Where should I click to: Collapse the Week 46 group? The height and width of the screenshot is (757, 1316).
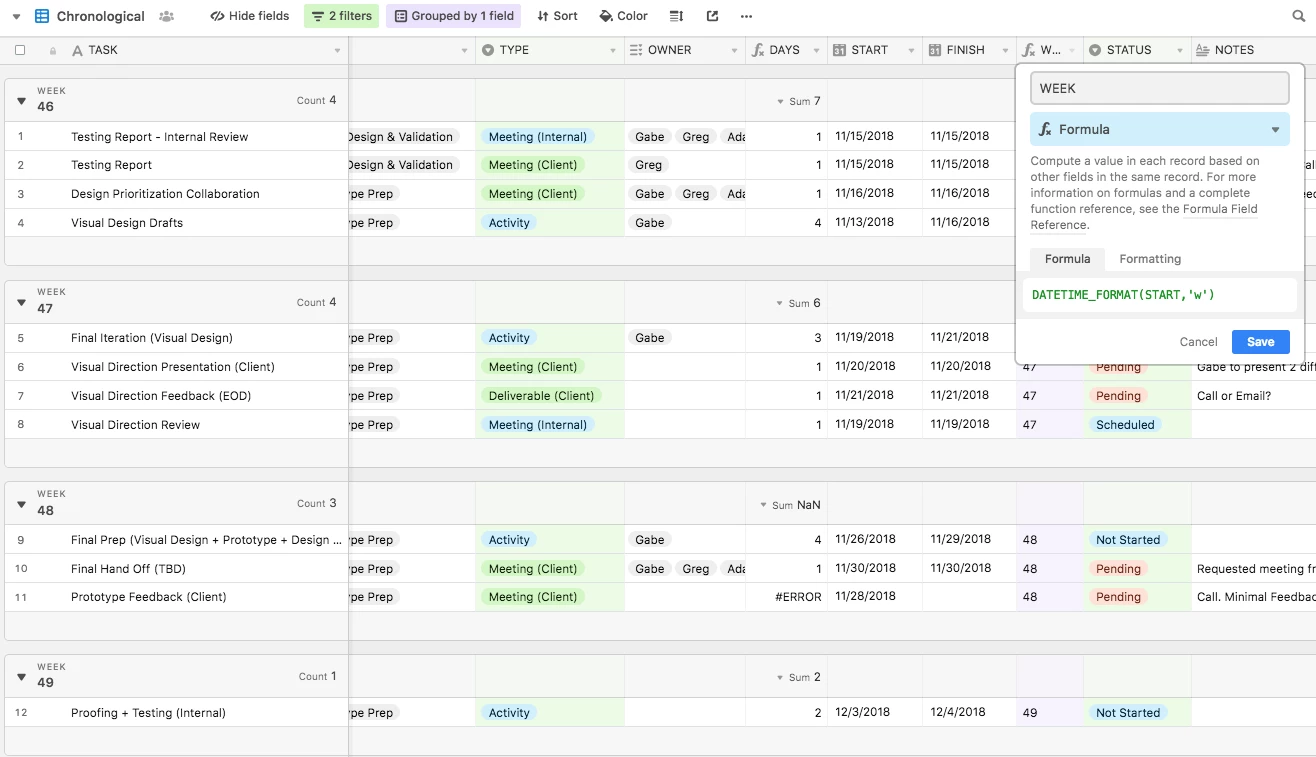pos(21,100)
